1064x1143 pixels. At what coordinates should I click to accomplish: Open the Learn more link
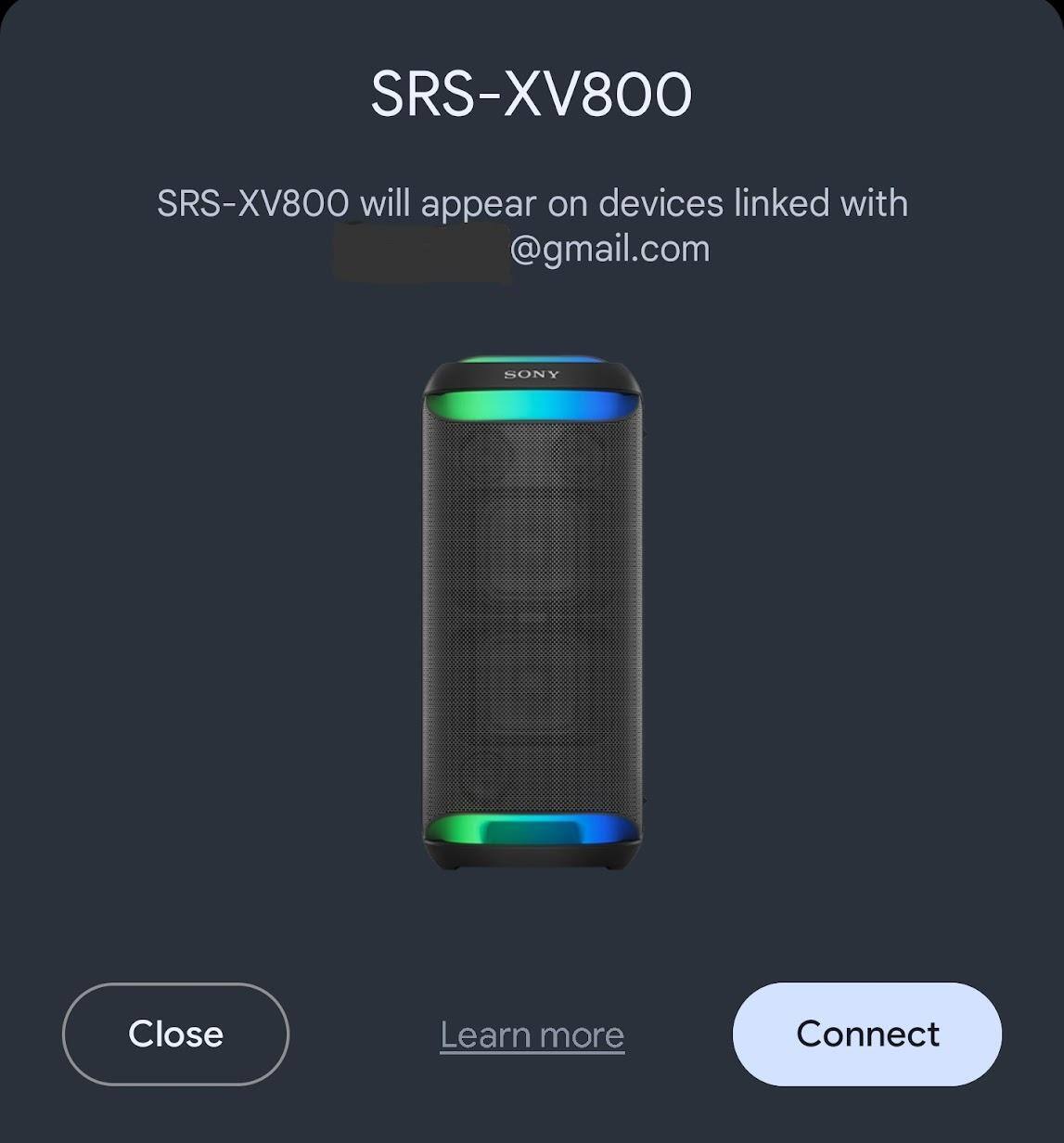(x=532, y=1034)
